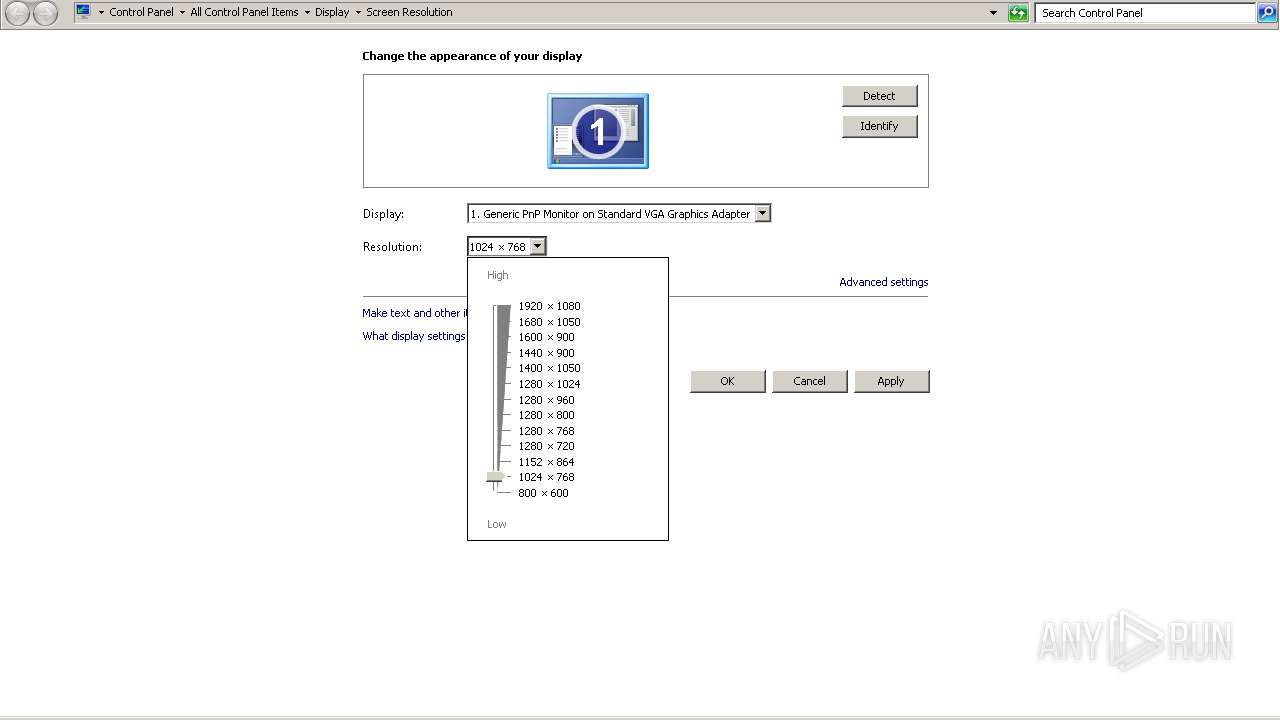1280x720 pixels.
Task: Choose 1280 × 960 resolution
Action: click(546, 400)
